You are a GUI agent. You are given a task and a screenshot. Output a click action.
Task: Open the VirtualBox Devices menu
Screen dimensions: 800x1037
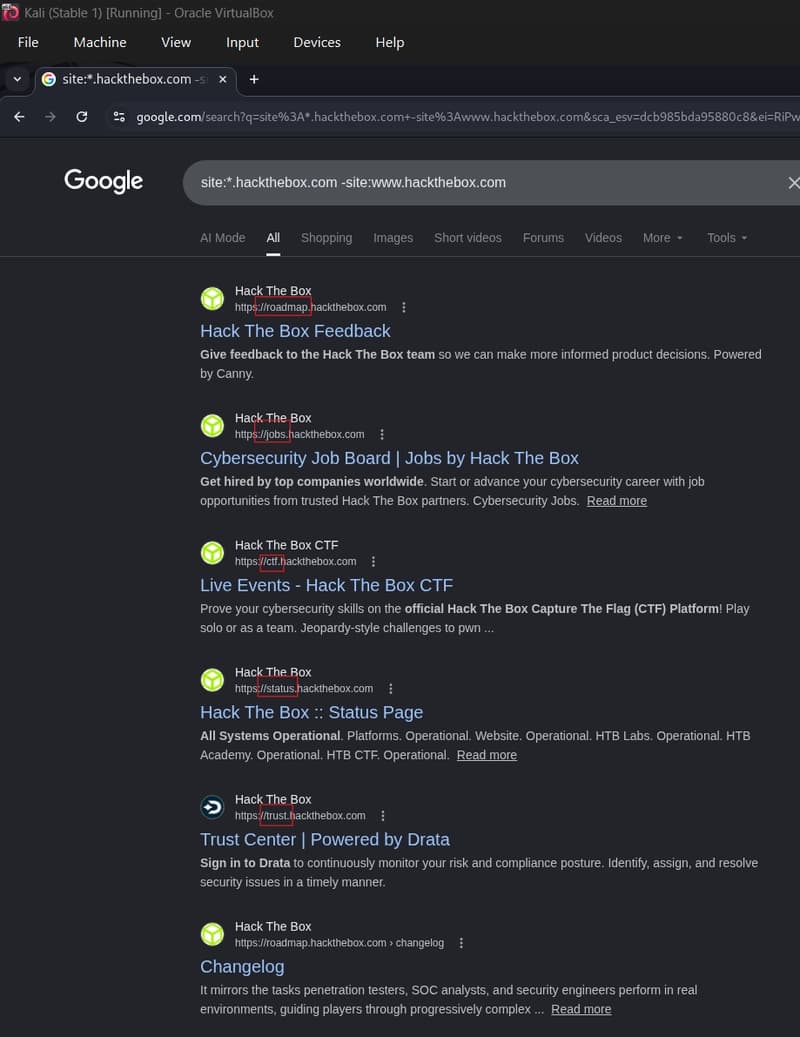pos(317,42)
